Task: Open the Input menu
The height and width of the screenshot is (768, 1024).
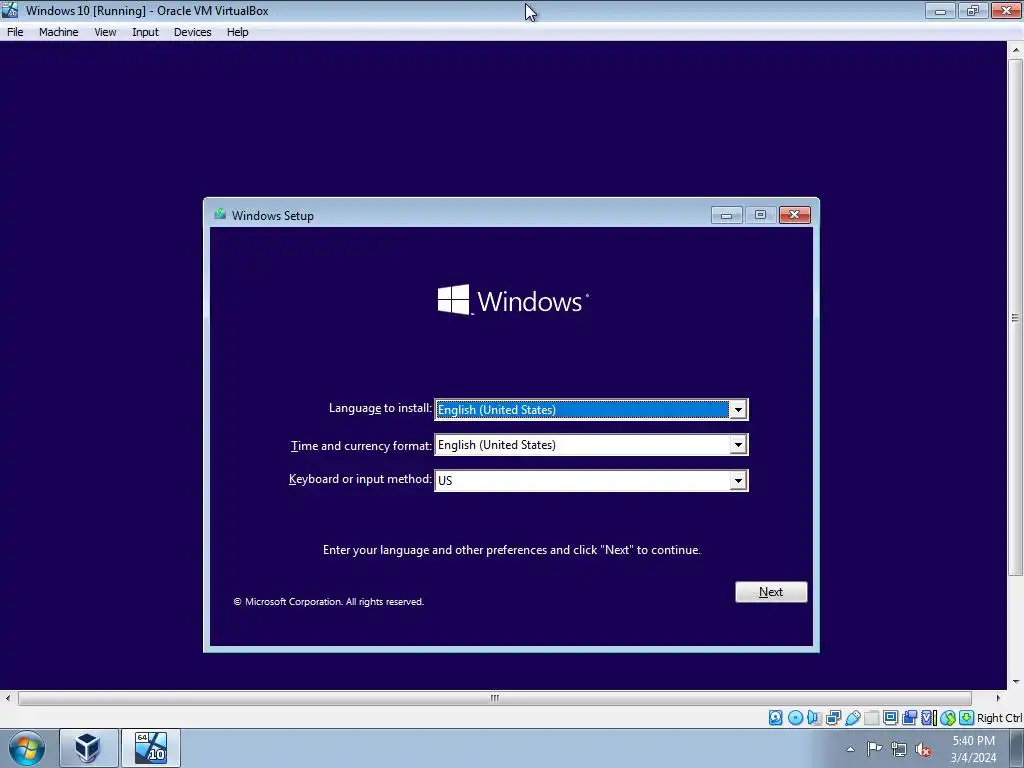Action: point(145,32)
